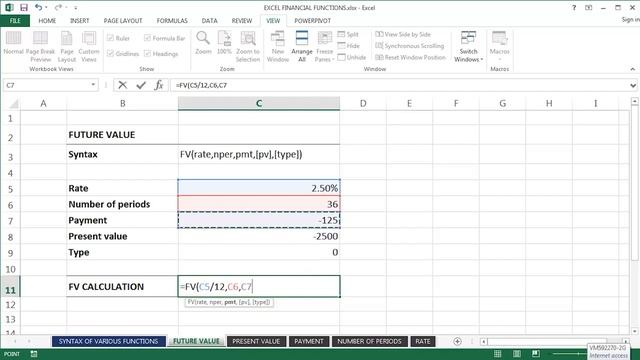Open NUMBER OF PERIODS sheet tab
This screenshot has height=360, width=640.
point(369,341)
